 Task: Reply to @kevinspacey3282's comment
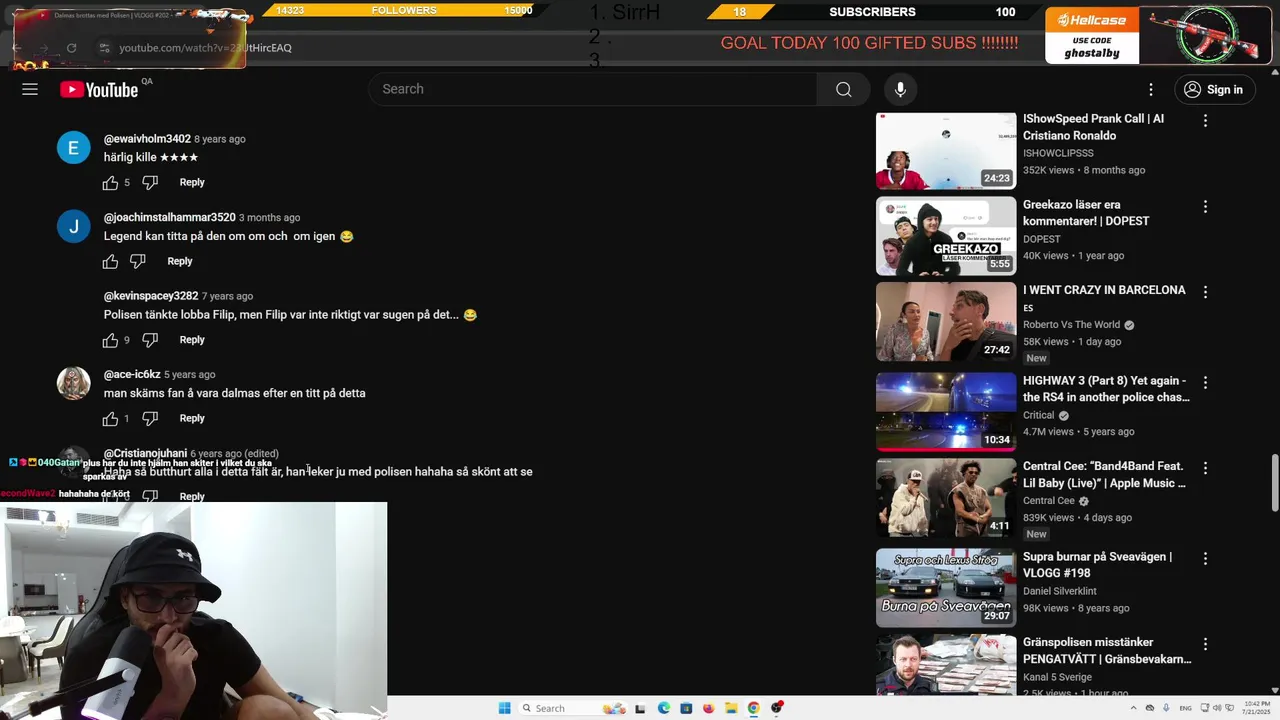[x=192, y=340]
